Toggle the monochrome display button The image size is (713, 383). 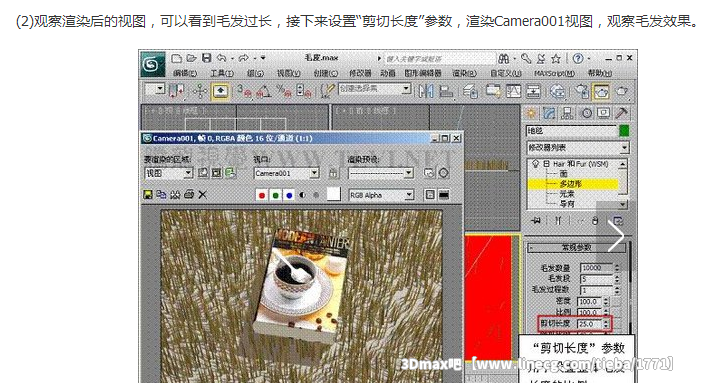[316, 195]
